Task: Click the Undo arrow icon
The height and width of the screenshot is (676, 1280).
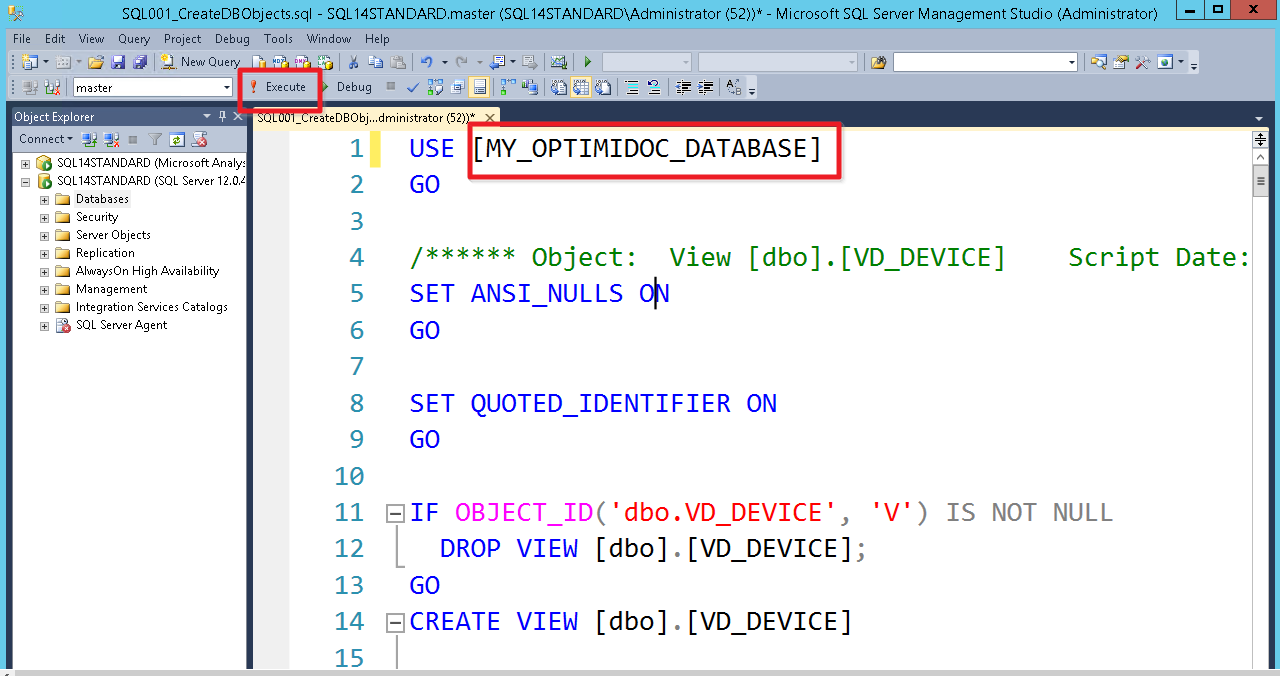Action: click(427, 62)
